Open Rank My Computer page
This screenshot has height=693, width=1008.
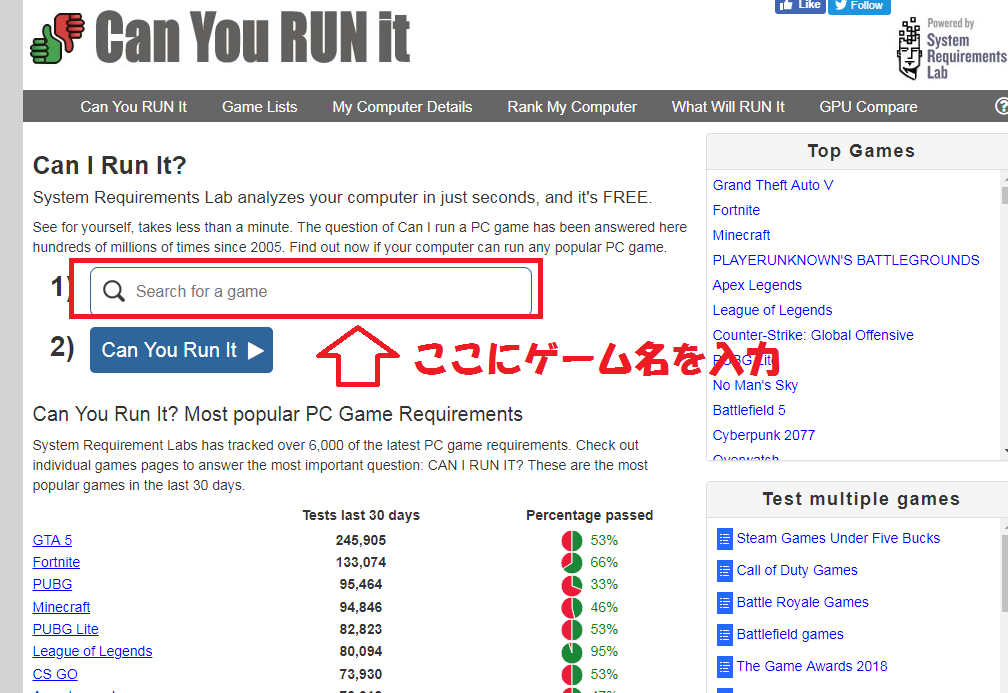(x=572, y=107)
